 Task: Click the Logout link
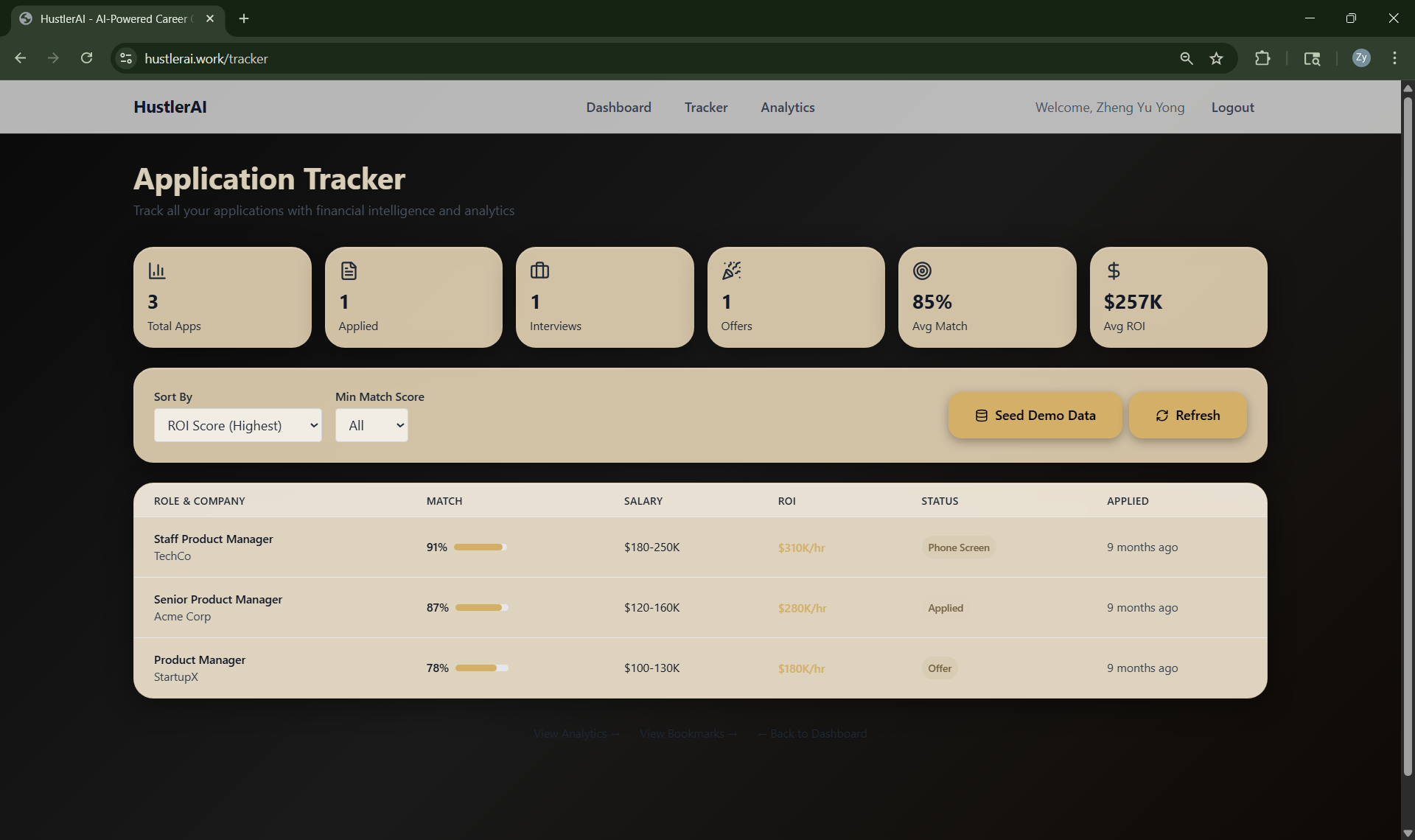pos(1232,108)
